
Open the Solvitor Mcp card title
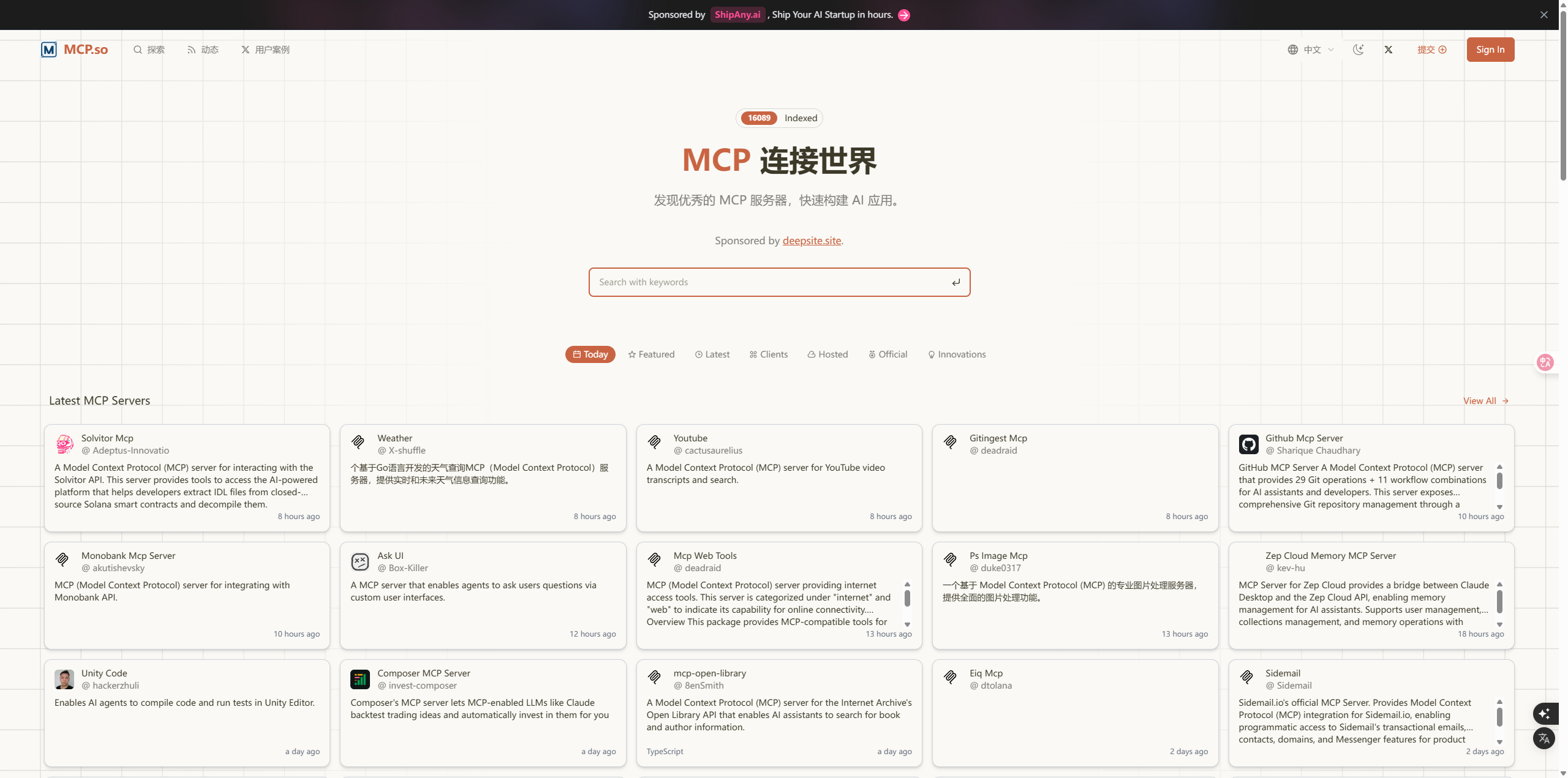pyautogui.click(x=107, y=438)
